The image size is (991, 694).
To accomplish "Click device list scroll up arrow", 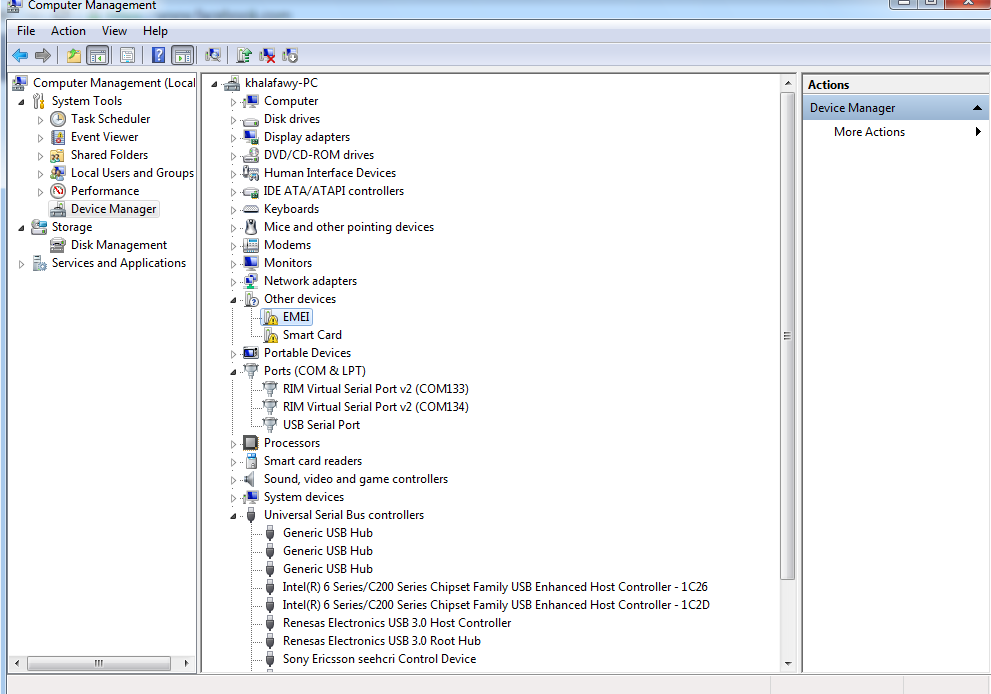I will coord(787,83).
